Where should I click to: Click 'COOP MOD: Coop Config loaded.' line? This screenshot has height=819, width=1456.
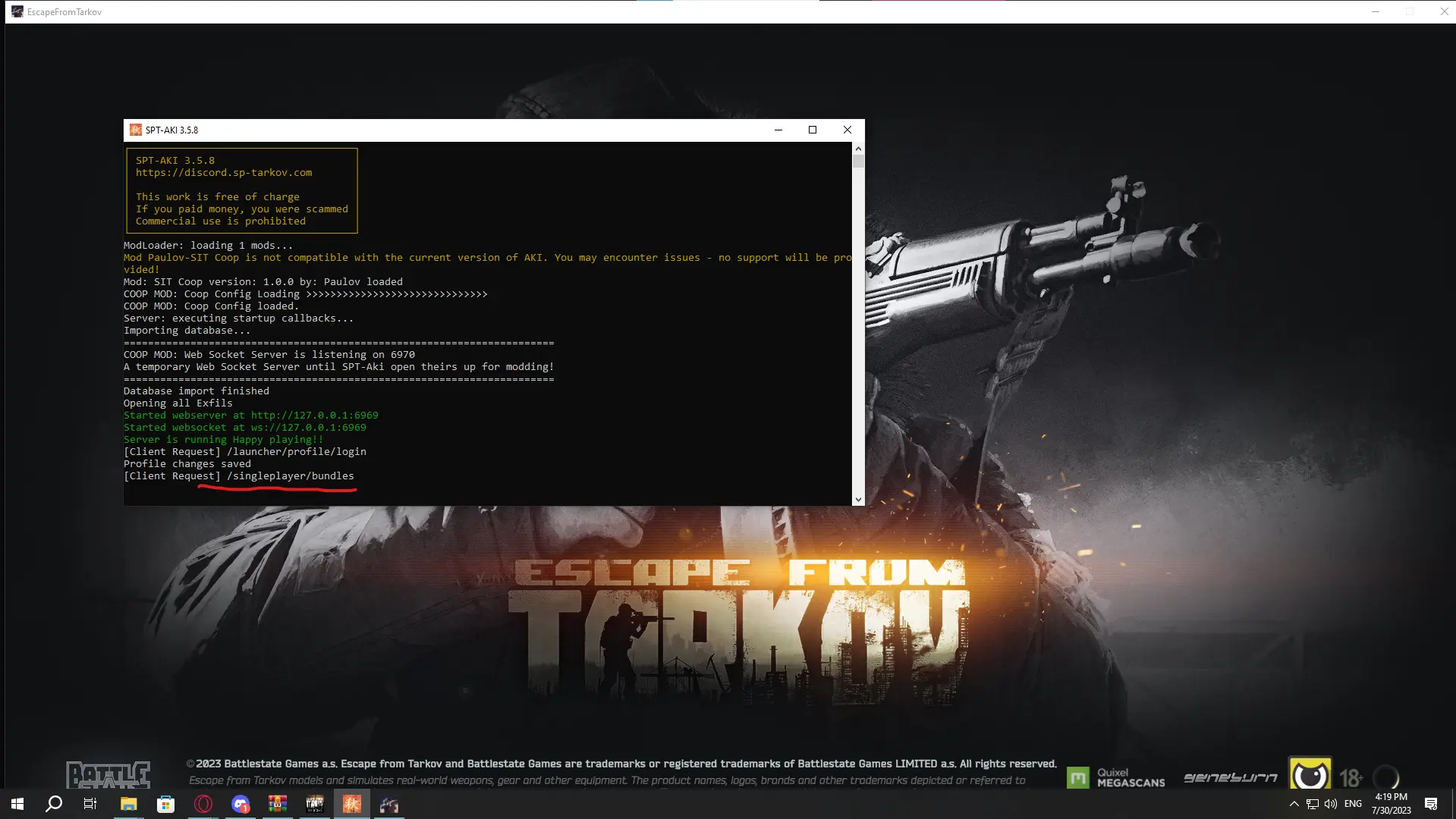[211, 306]
